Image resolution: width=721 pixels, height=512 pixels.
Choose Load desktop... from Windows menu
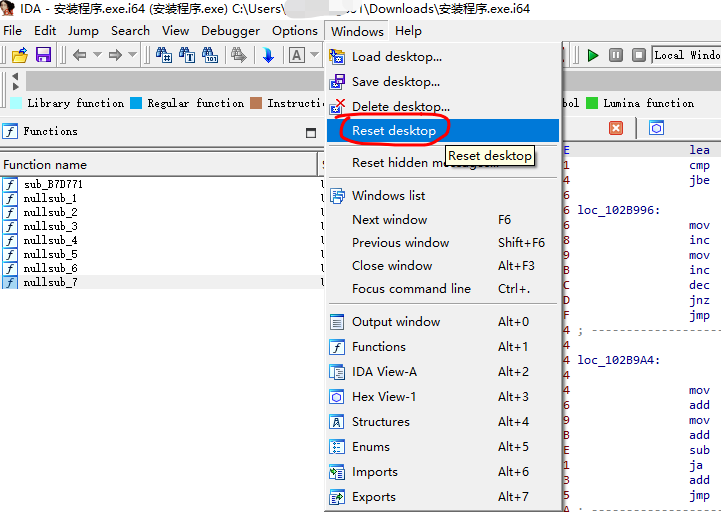(443, 57)
